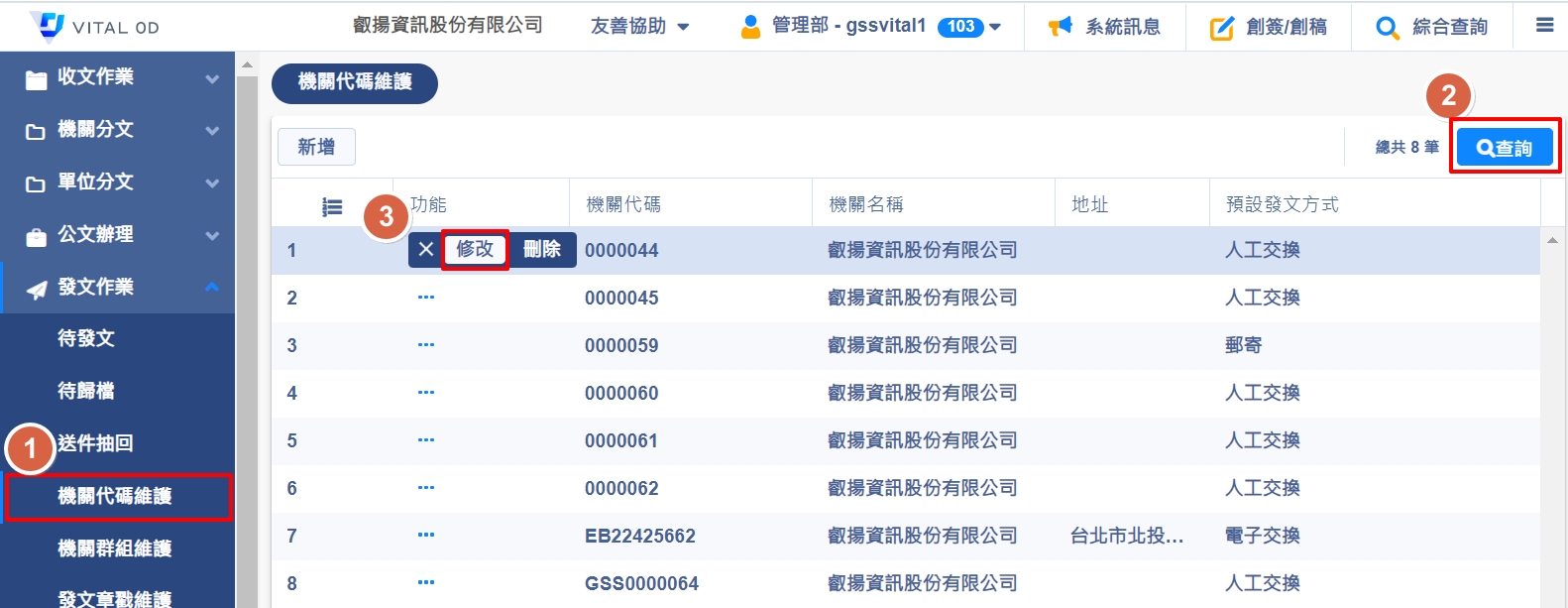
Task: Click the list icon in table header
Action: [332, 206]
